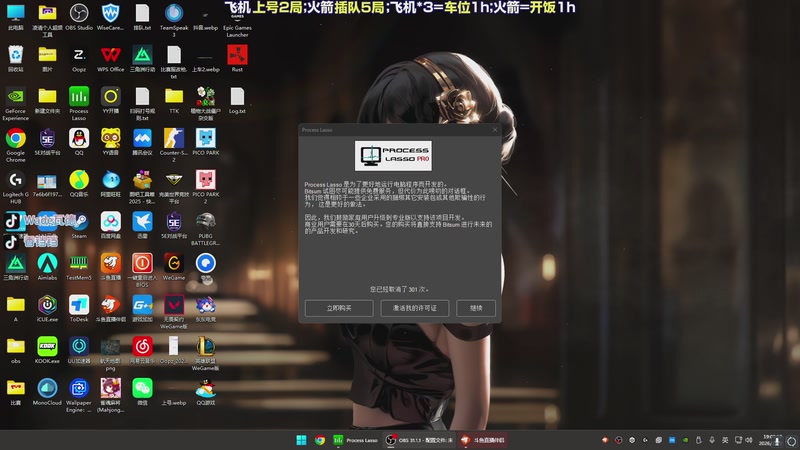Open the 游戏加加 G+ shortcut
This screenshot has width=800, height=450.
[142, 309]
